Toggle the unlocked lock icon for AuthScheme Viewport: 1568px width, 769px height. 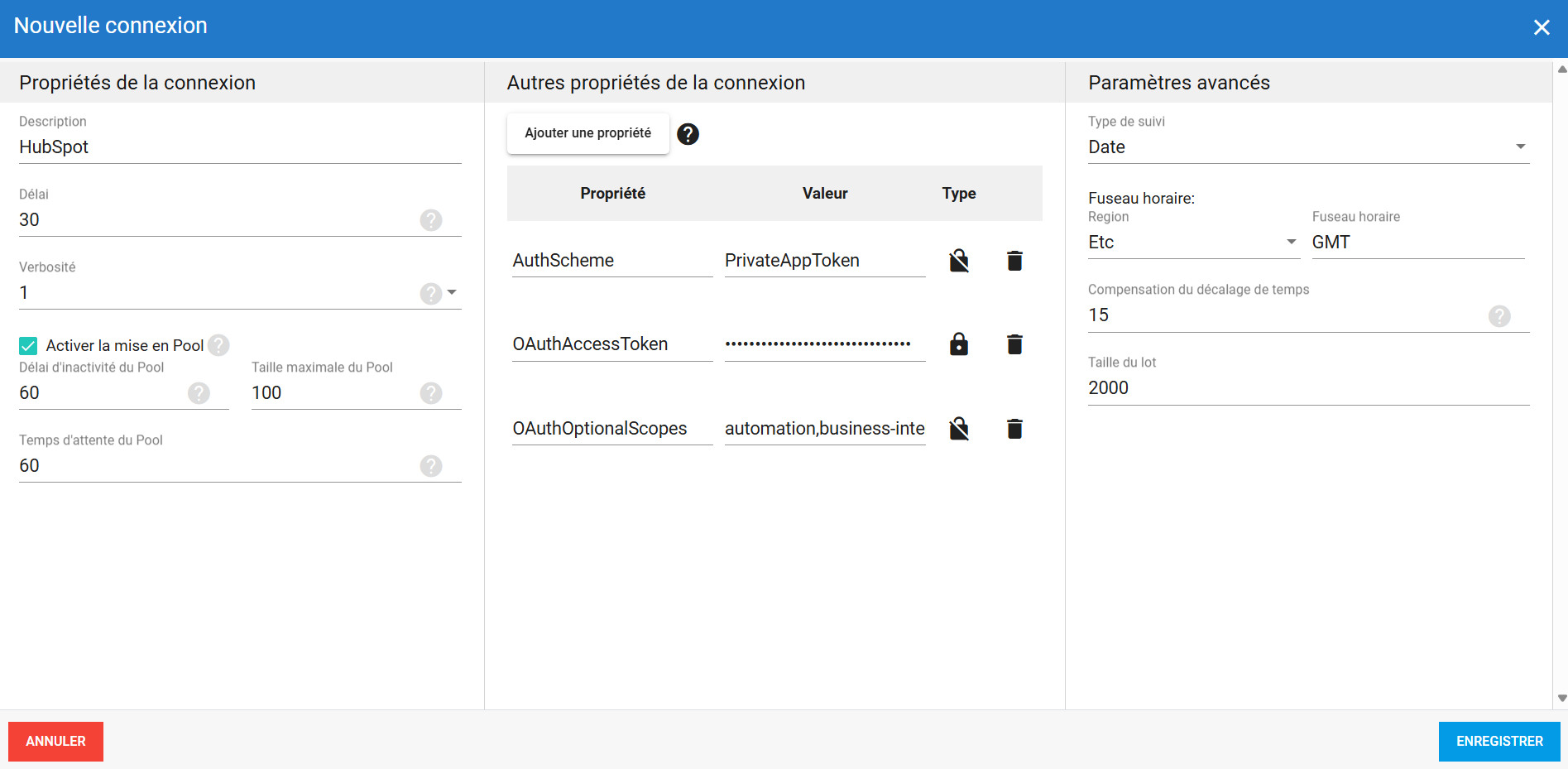pyautogui.click(x=959, y=261)
